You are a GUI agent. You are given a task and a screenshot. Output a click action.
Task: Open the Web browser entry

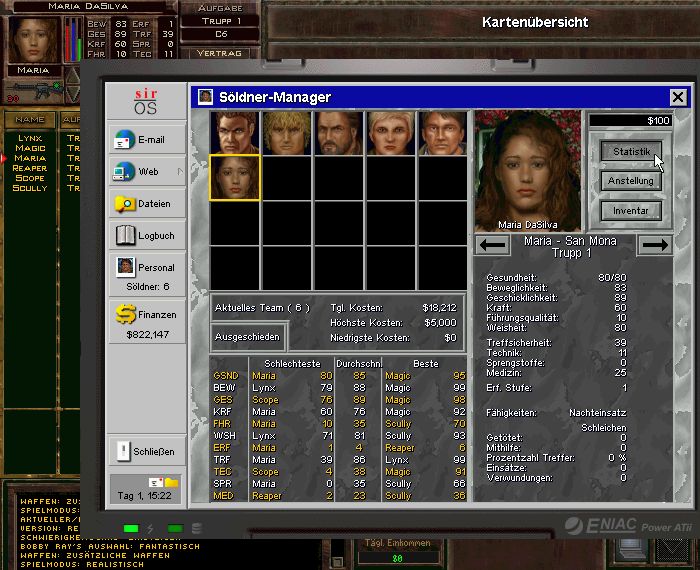point(147,171)
